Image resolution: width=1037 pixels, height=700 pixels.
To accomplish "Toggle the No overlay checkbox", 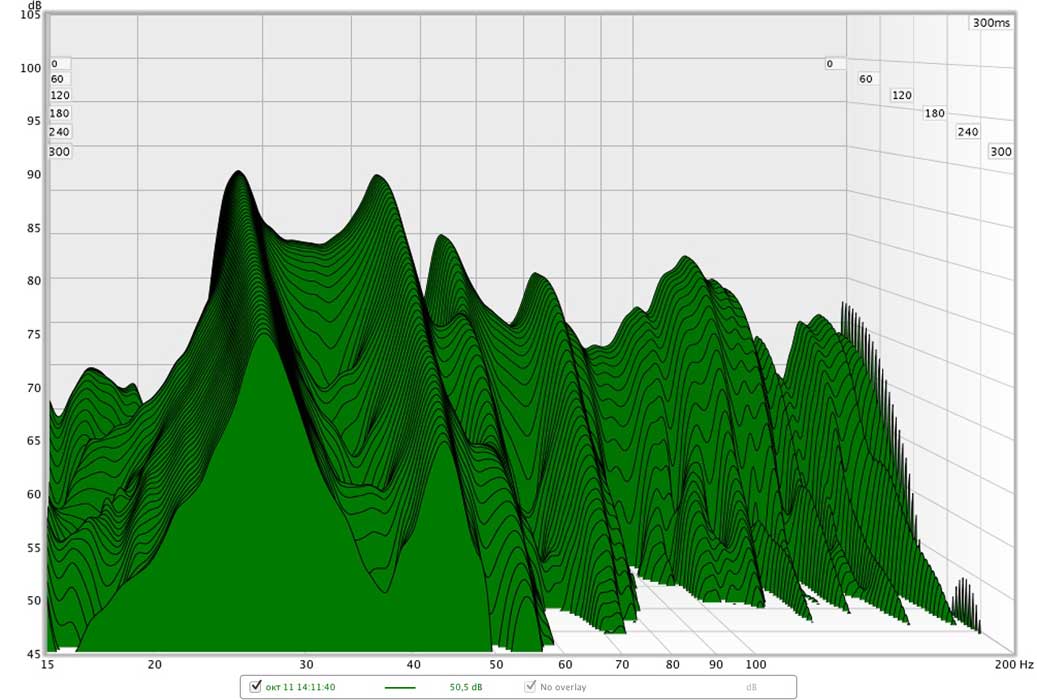I will click(x=530, y=687).
